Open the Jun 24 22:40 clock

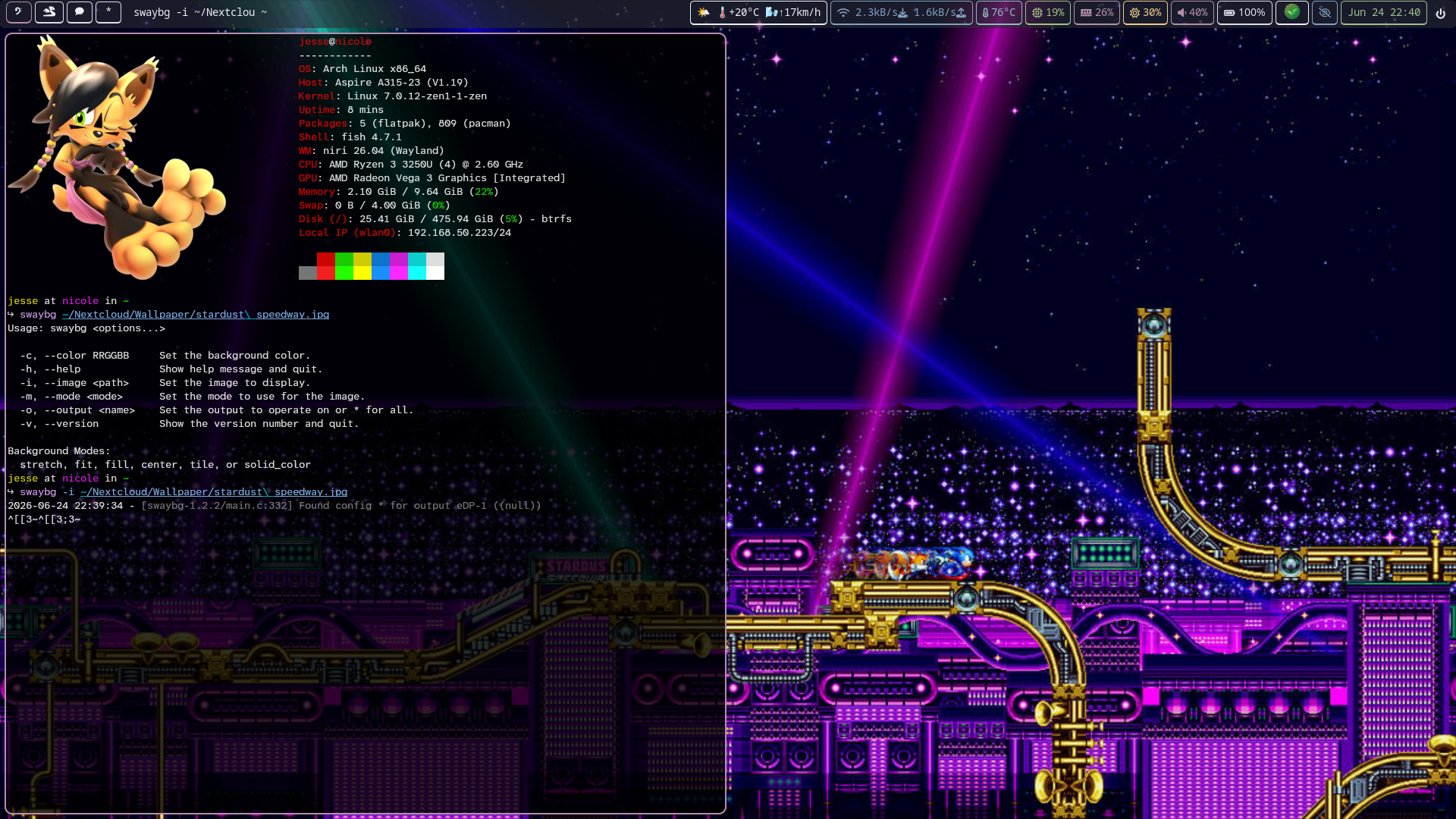(x=1384, y=12)
